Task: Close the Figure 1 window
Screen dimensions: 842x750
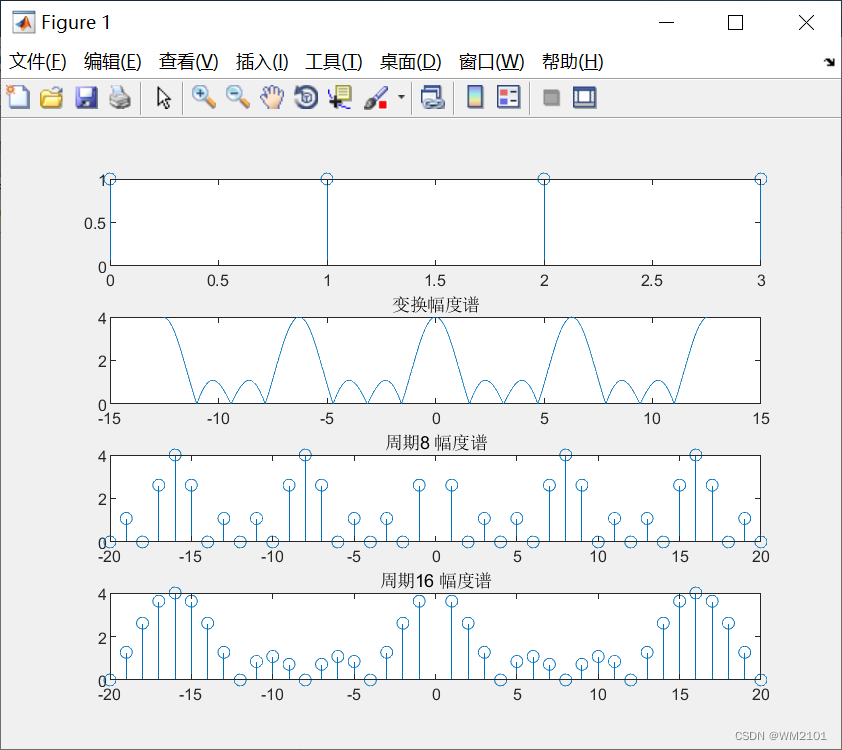Action: click(x=806, y=23)
